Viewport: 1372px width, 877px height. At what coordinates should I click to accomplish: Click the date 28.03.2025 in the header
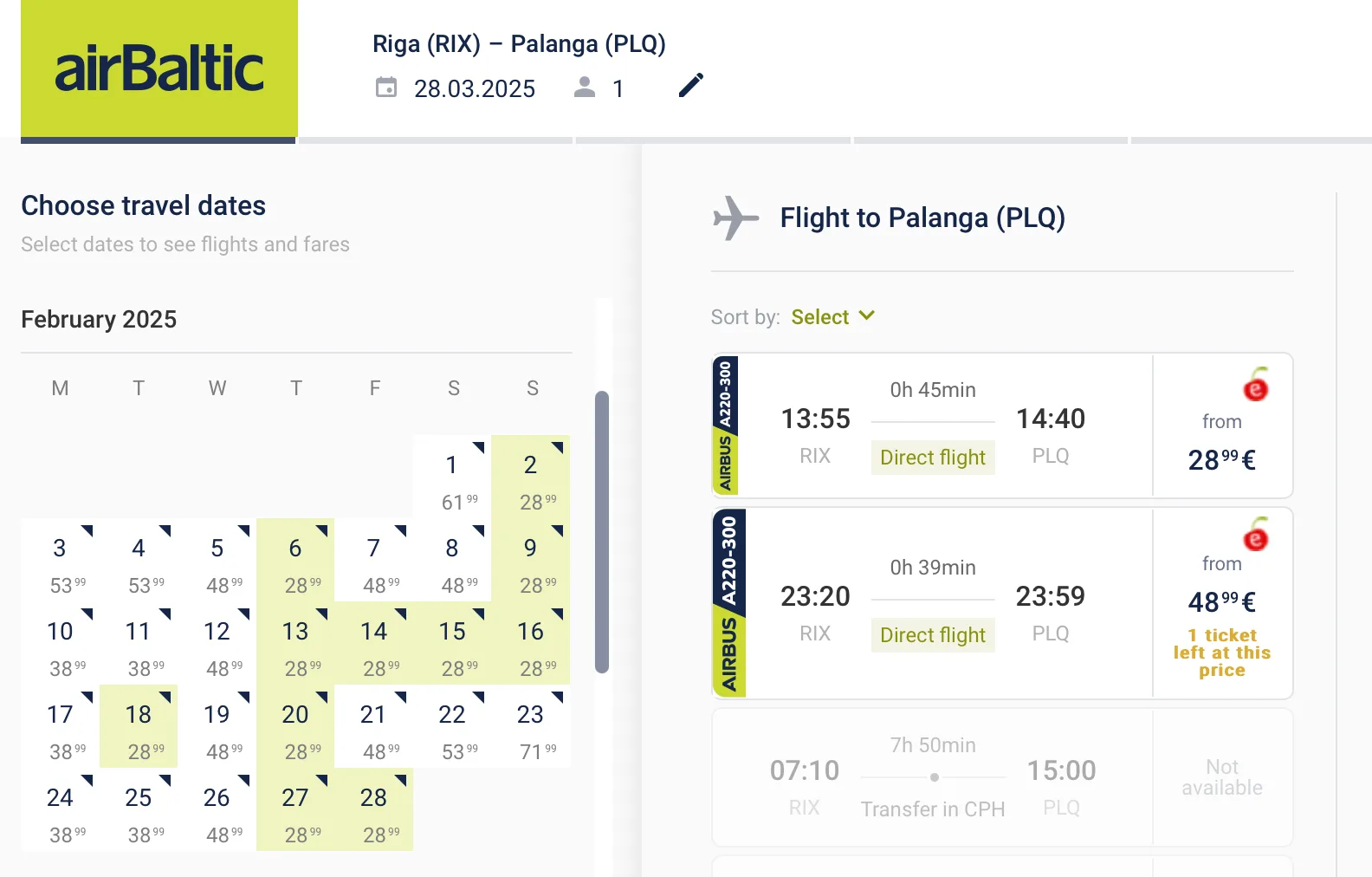(x=475, y=88)
